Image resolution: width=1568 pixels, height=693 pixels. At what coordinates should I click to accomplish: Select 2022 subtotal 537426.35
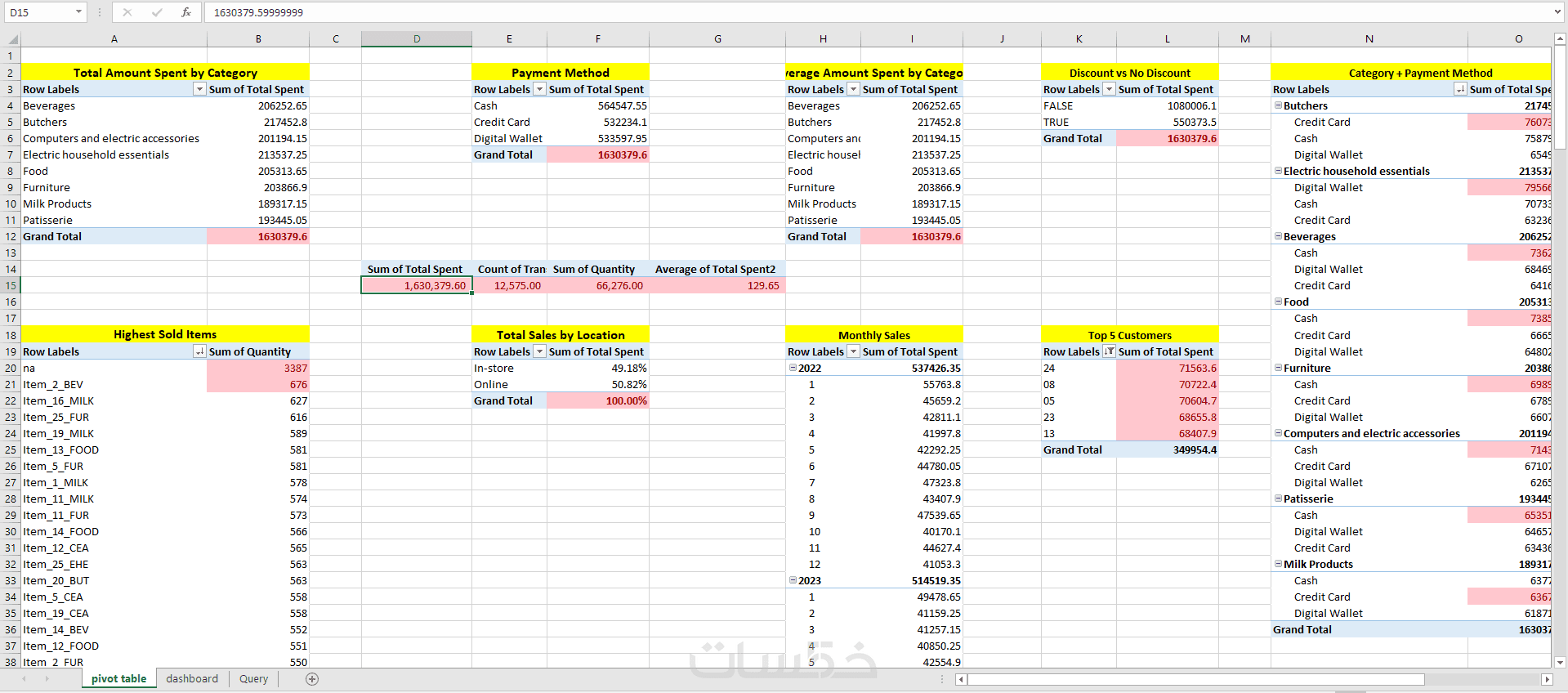pyautogui.click(x=912, y=368)
